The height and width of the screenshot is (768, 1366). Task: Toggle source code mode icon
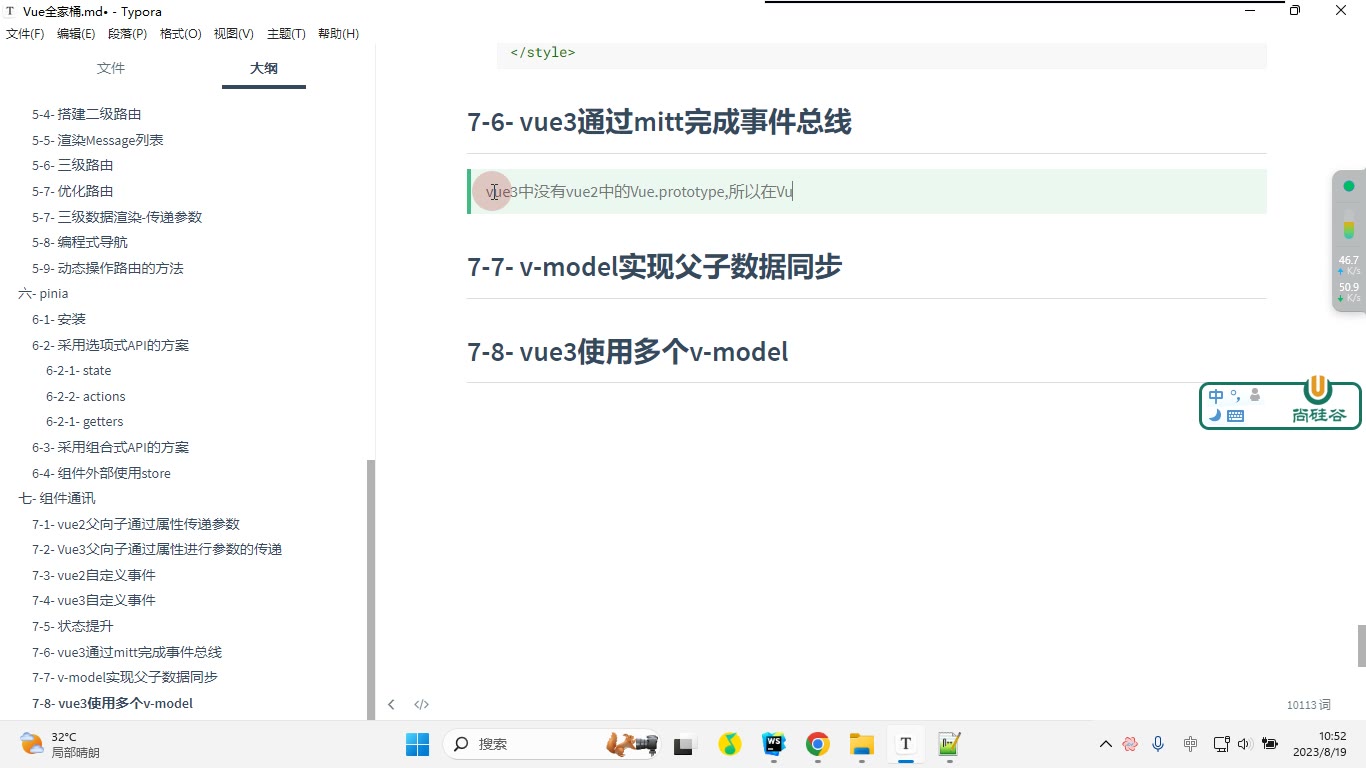click(422, 704)
